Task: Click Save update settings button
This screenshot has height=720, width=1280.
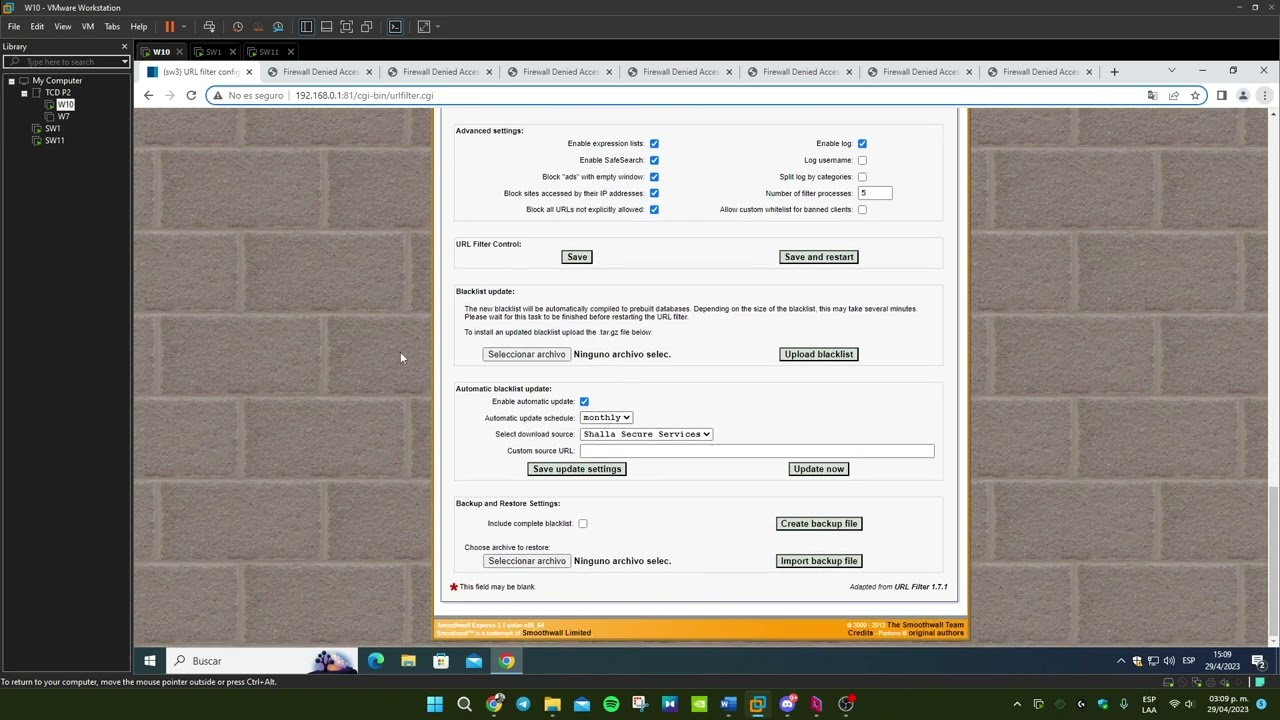Action: click(577, 469)
